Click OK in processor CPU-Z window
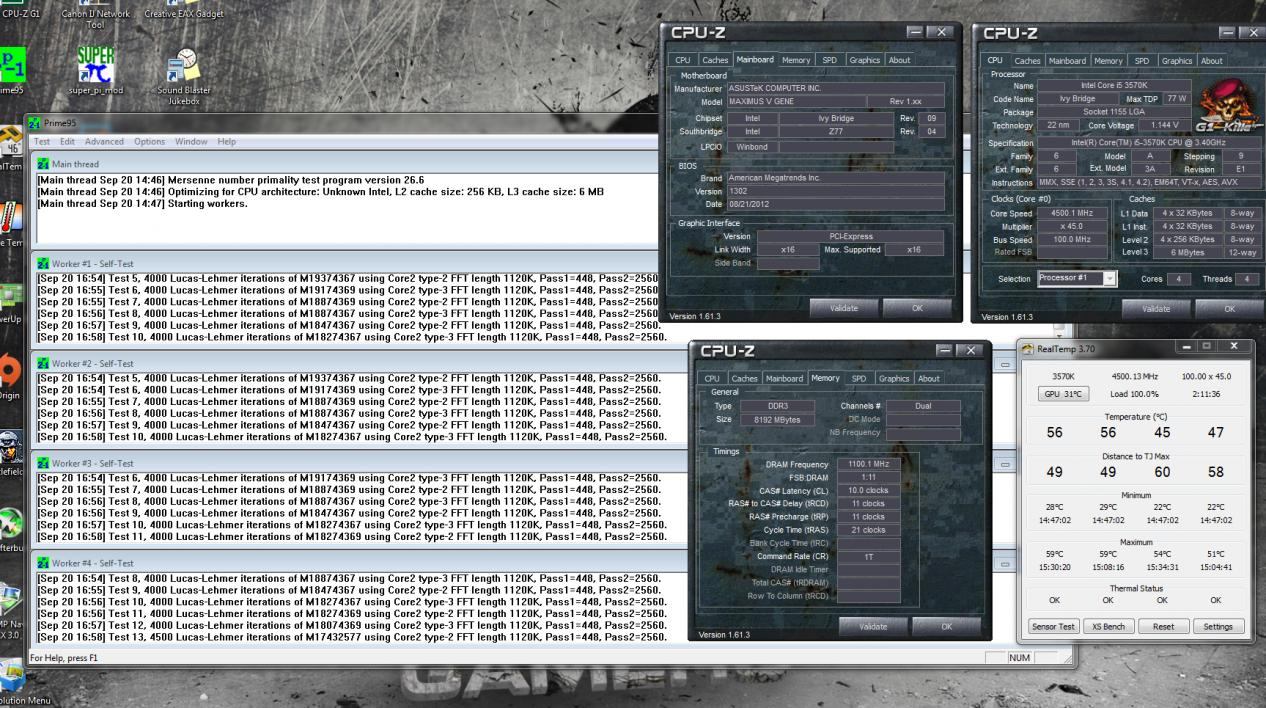Screen dimensions: 1266x708 click(1229, 308)
